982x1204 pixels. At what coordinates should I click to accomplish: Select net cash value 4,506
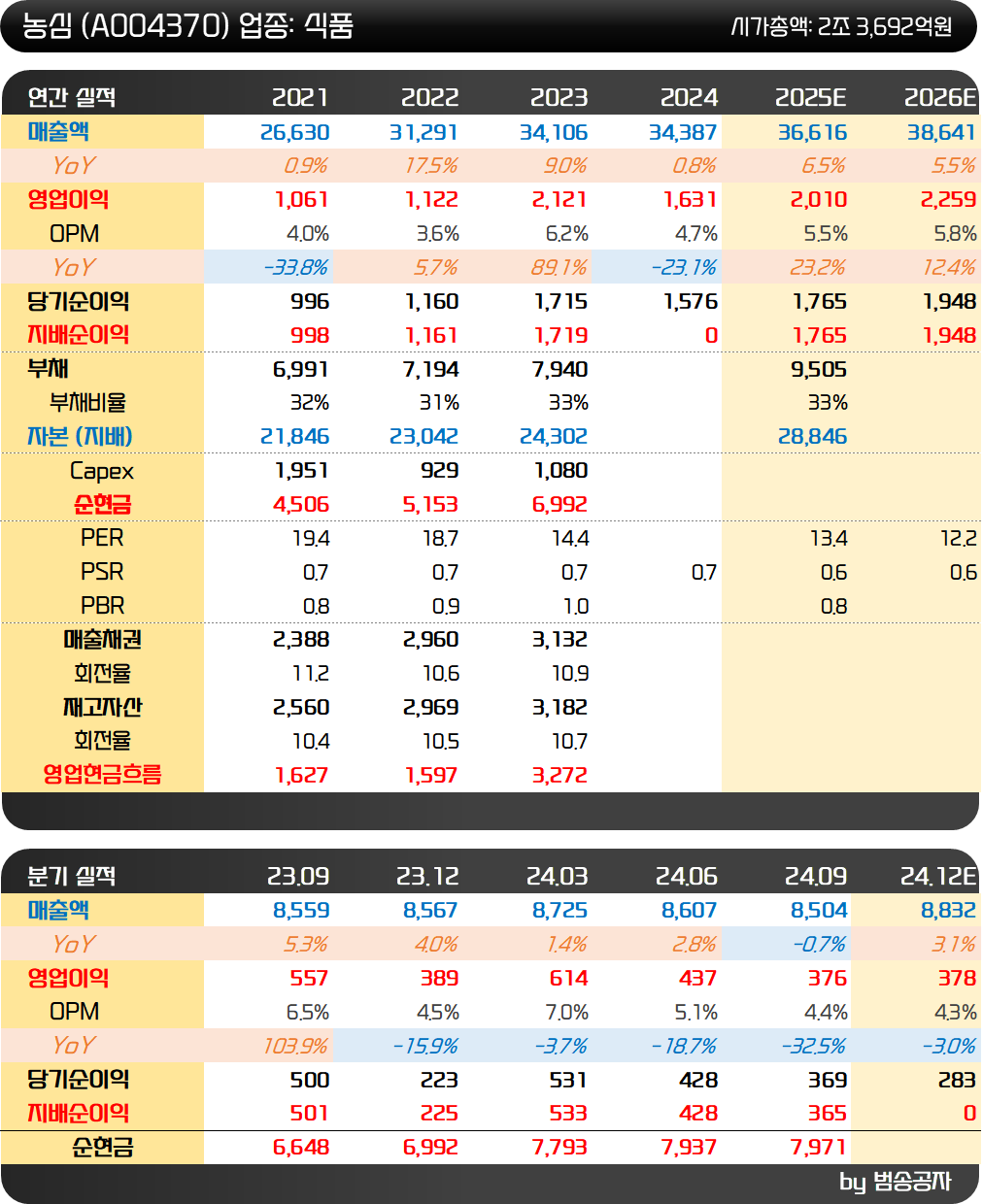coord(301,504)
